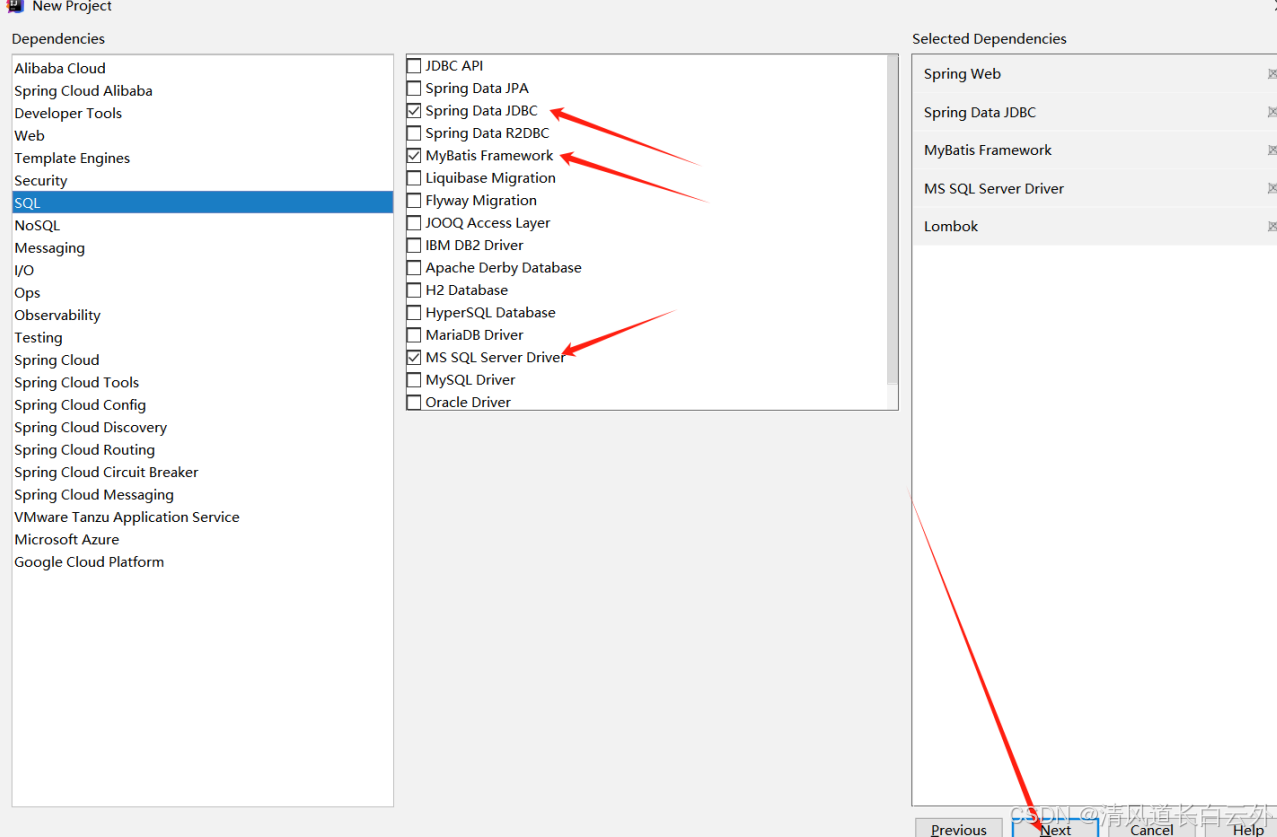This screenshot has width=1277, height=837.
Task: Select the Spring Cloud Routing category
Action: [203, 450]
